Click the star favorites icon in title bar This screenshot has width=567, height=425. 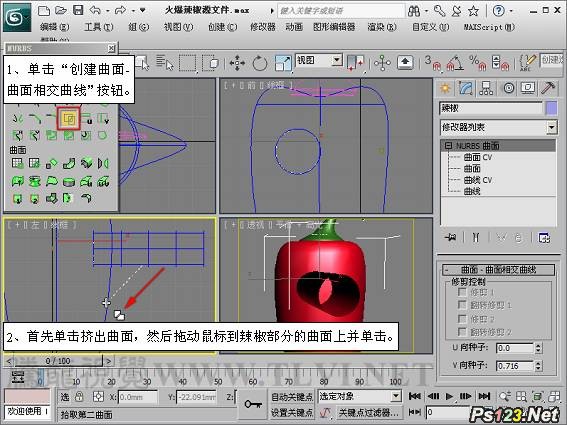[473, 11]
